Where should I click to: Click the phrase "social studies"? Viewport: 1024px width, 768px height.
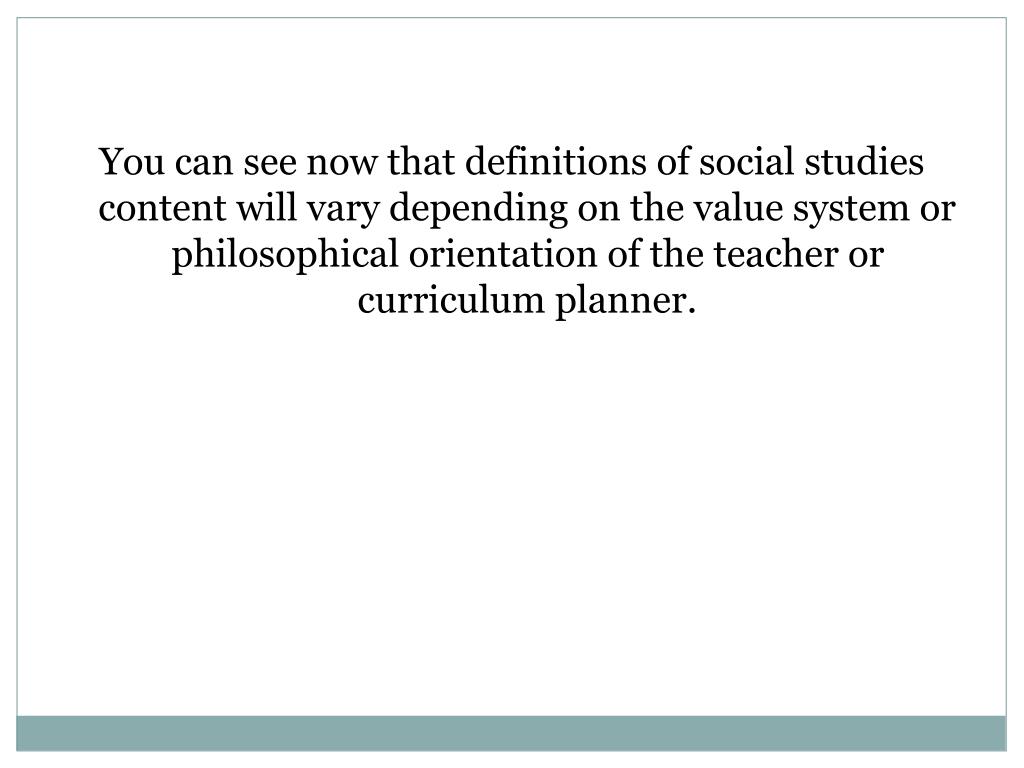point(812,162)
